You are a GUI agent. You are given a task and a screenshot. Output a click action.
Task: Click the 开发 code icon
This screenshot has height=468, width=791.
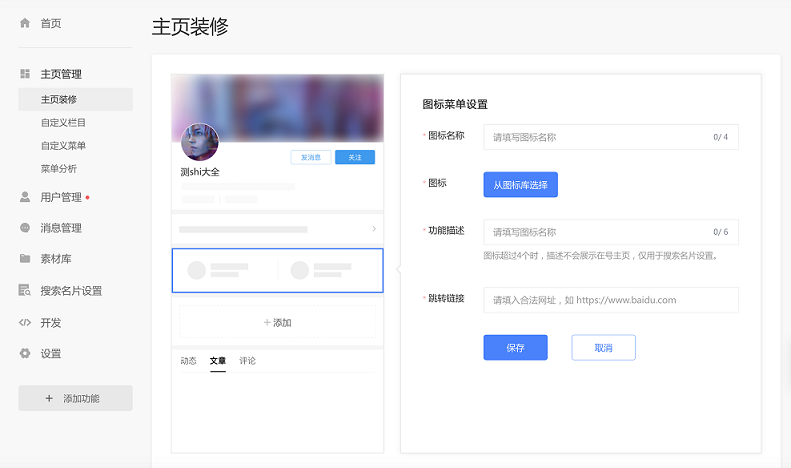[25, 322]
